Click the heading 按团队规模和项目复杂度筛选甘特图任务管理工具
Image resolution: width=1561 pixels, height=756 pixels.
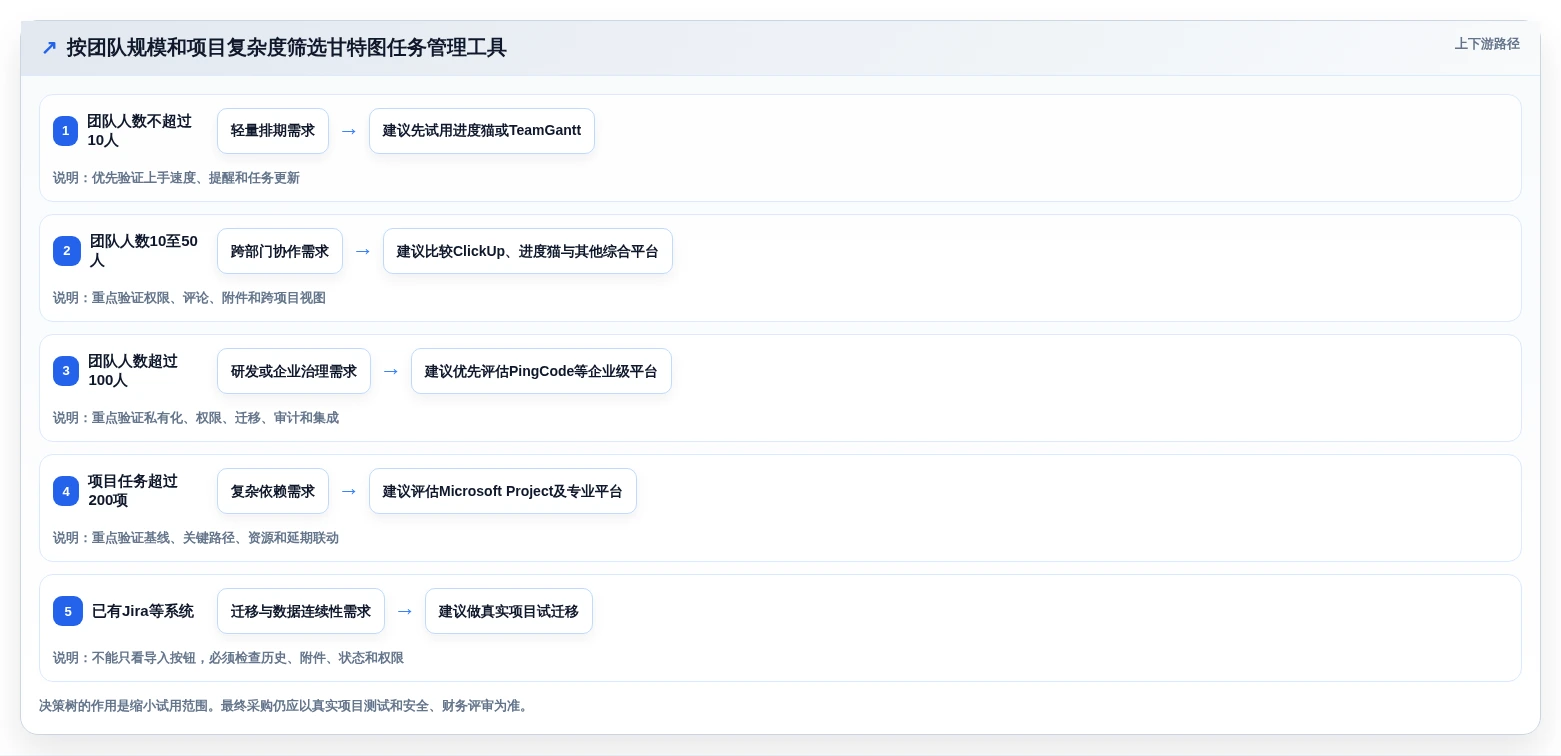287,48
